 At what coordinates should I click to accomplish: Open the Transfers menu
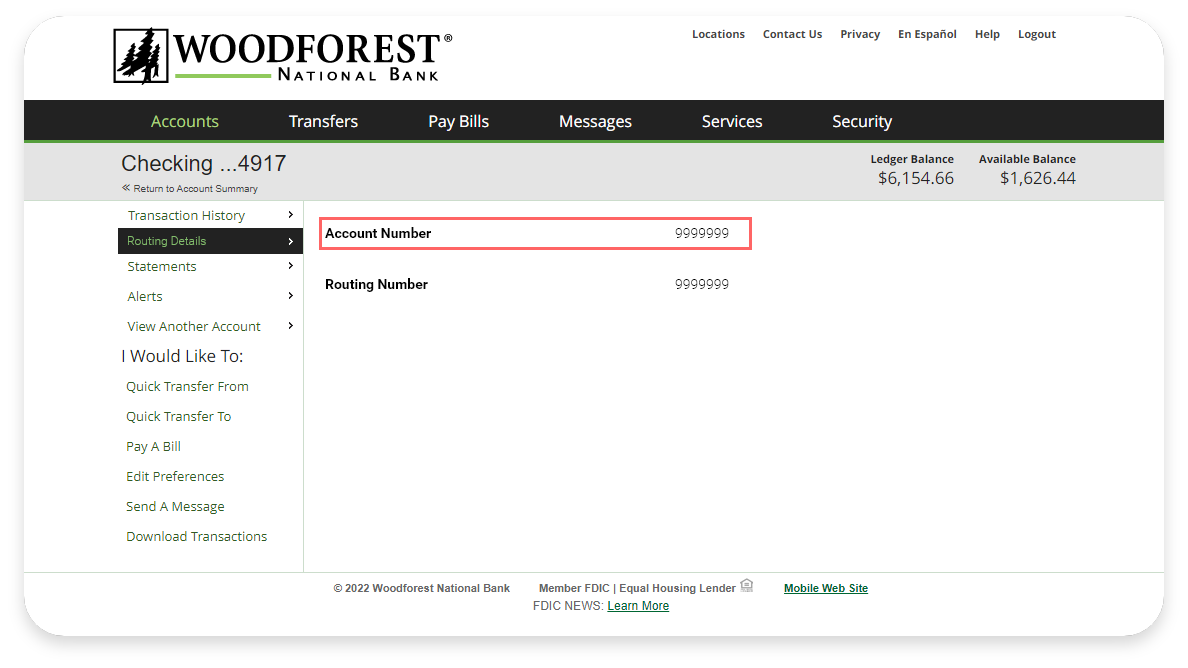point(323,122)
